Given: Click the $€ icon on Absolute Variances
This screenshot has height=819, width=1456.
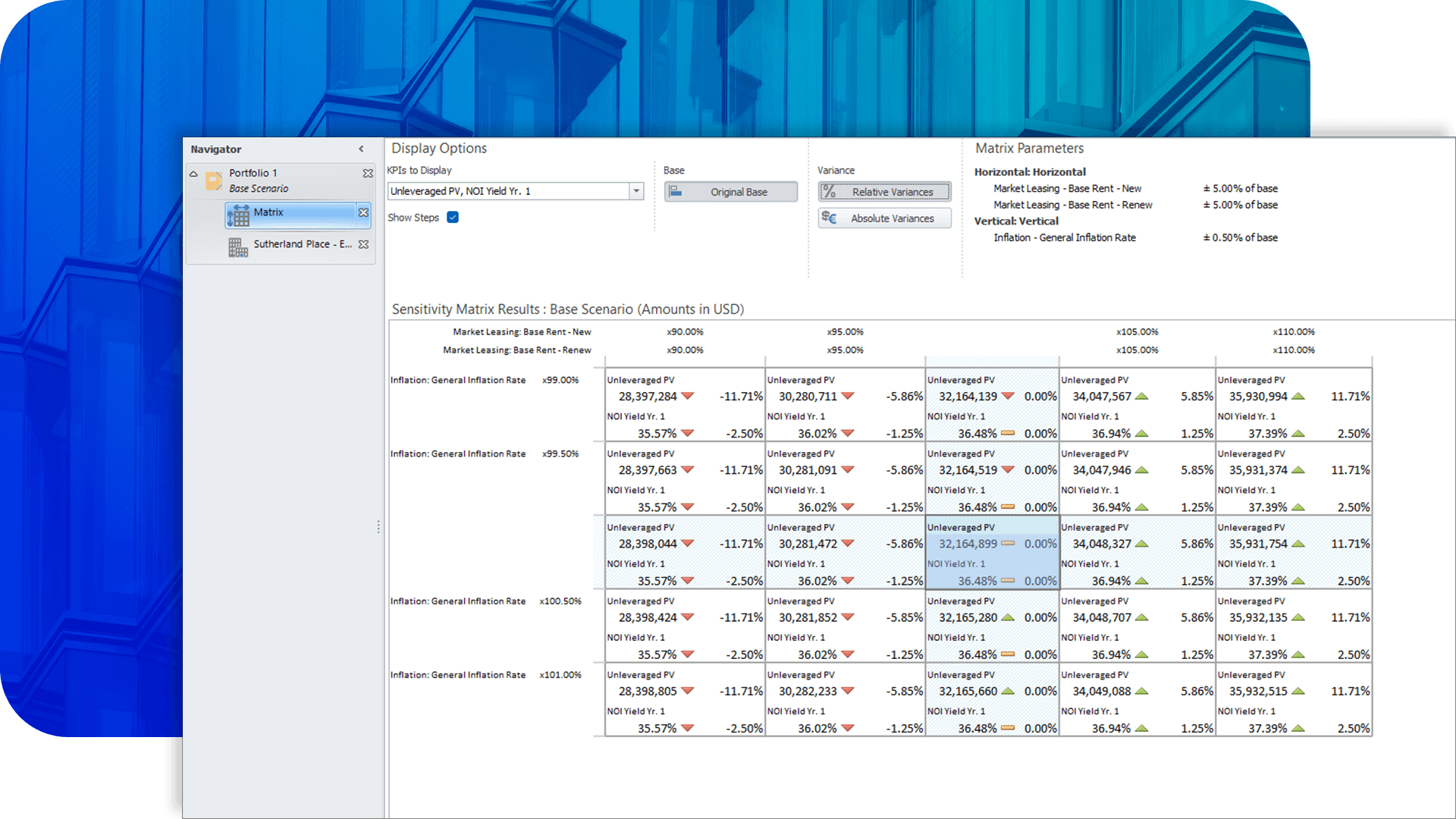Looking at the screenshot, I should point(830,218).
